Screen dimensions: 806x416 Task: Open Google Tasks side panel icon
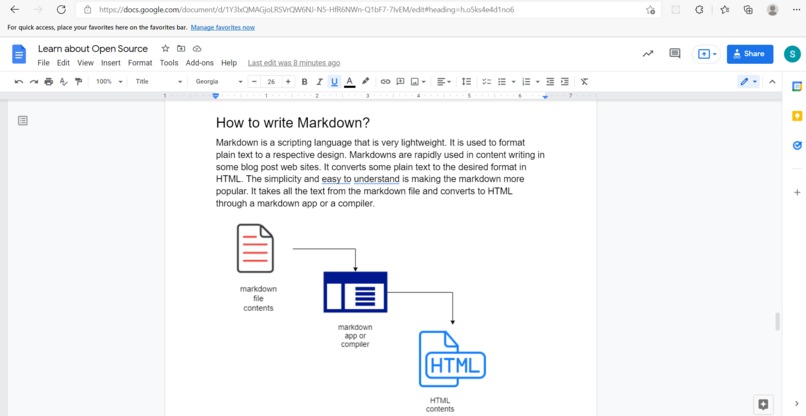pos(797,146)
